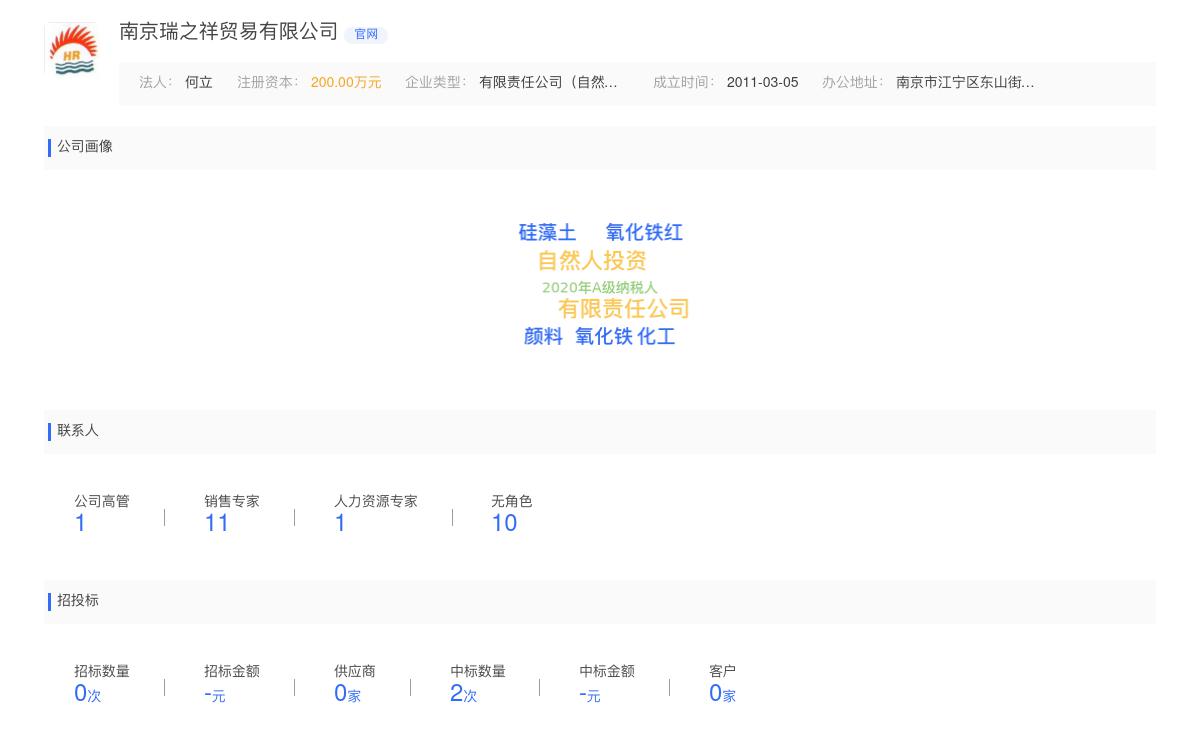Select the 硅藻土 keyword tag
The height and width of the screenshot is (752, 1200).
point(547,233)
